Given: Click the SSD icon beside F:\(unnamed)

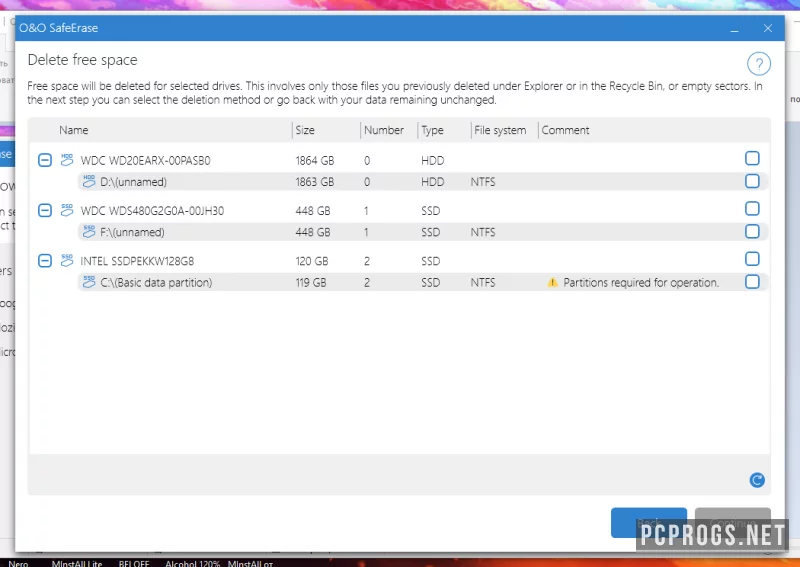Looking at the screenshot, I should (89, 231).
